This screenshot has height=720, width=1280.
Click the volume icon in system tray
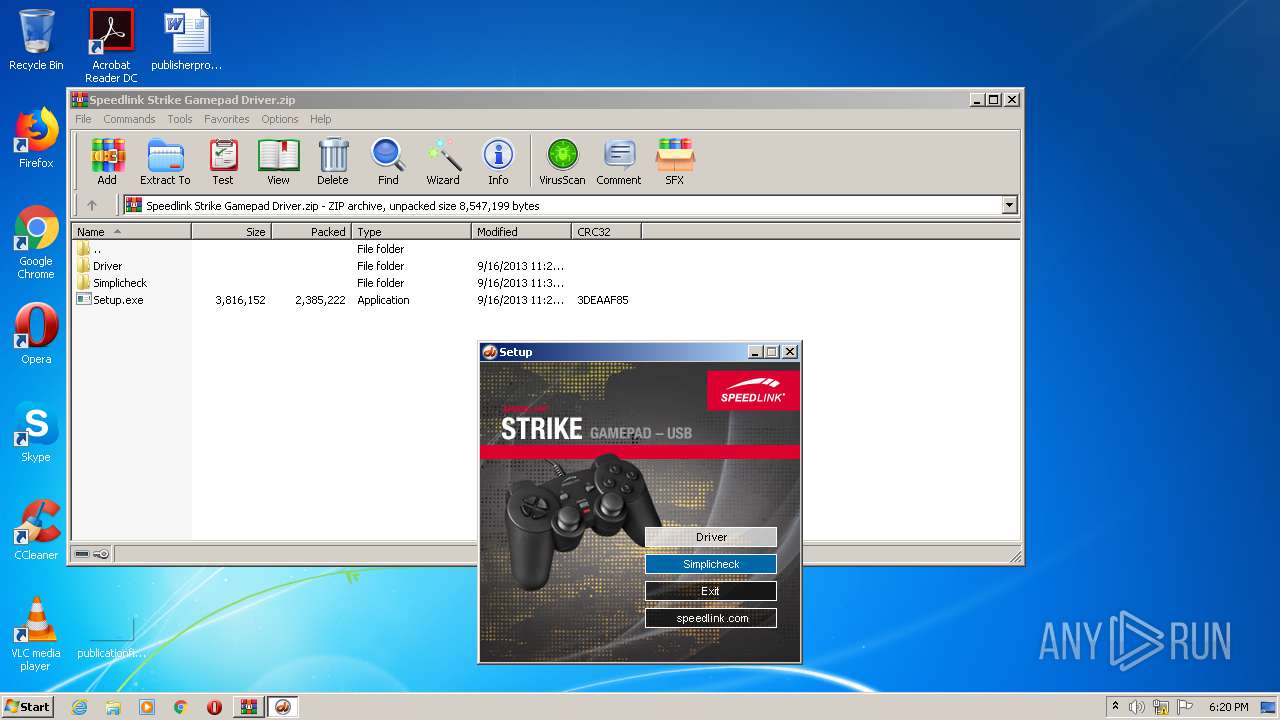[x=1137, y=707]
